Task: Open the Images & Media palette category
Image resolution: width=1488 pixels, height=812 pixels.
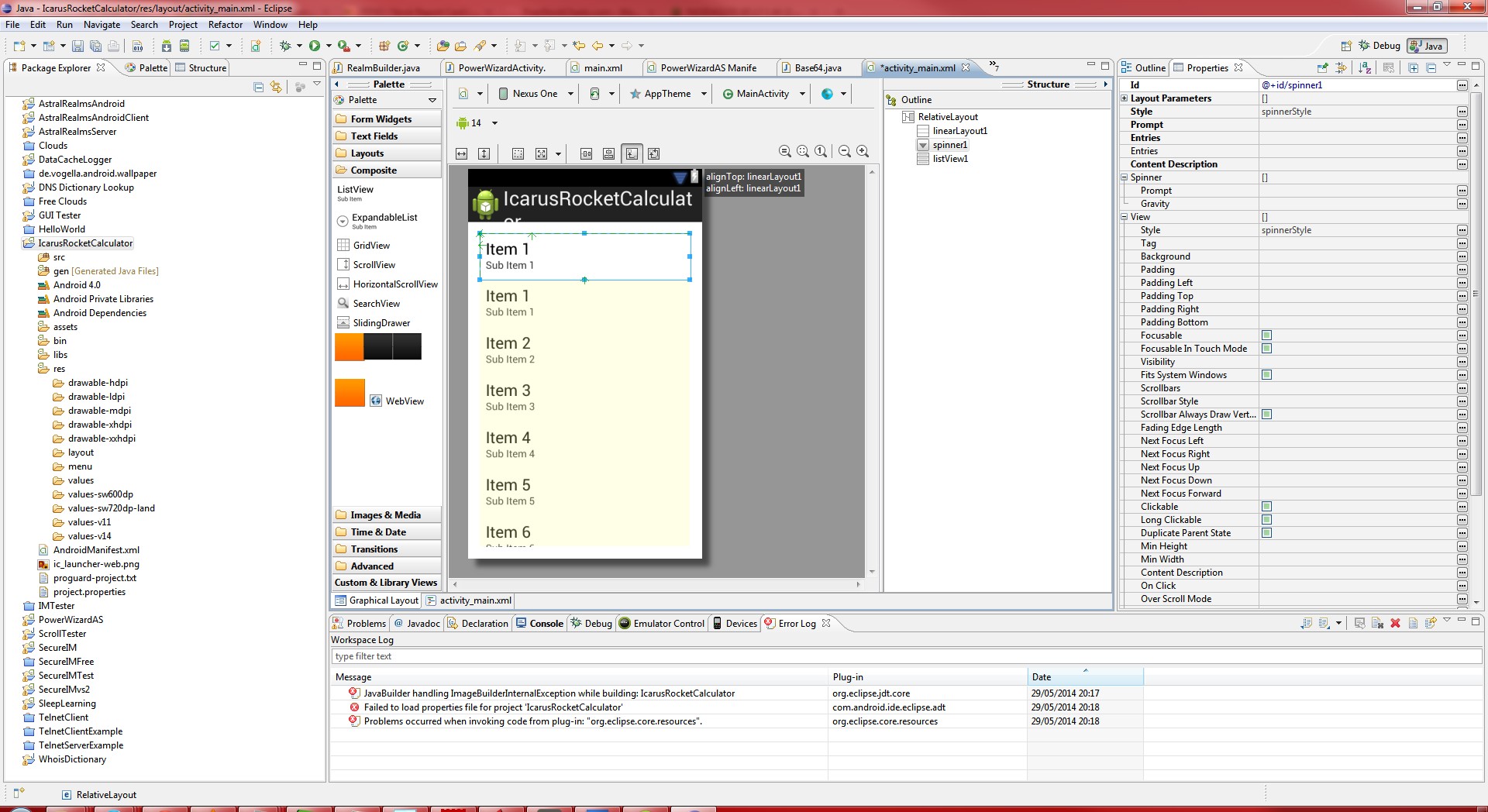Action: (387, 515)
